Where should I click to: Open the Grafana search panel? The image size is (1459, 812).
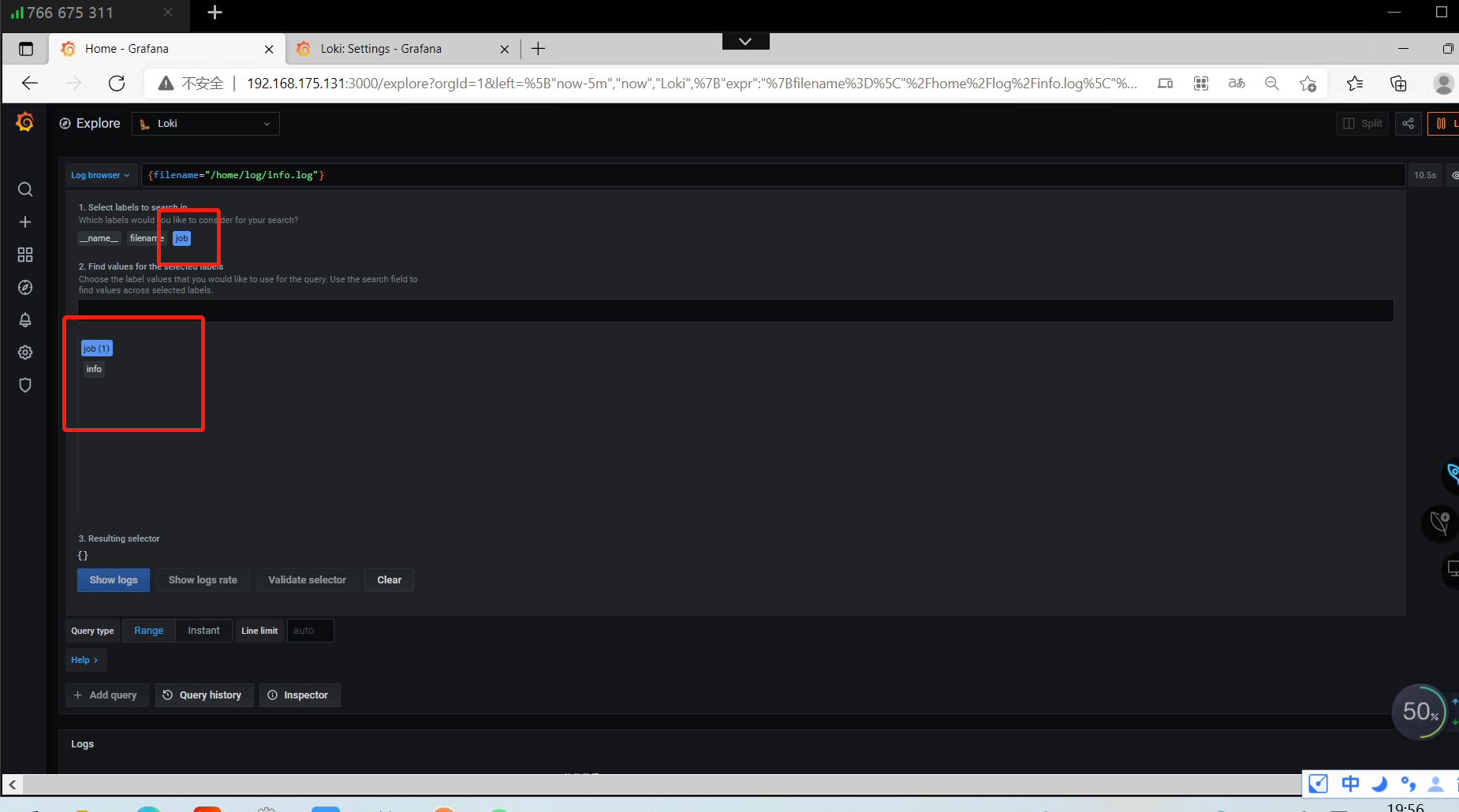coord(24,189)
